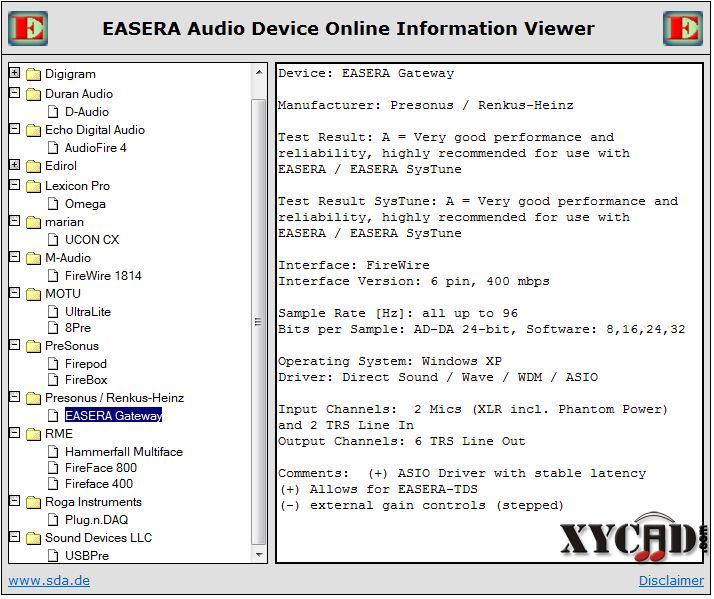Select the AudioFire 4 device entry
Viewport: 714px width, 599px height.
point(96,148)
